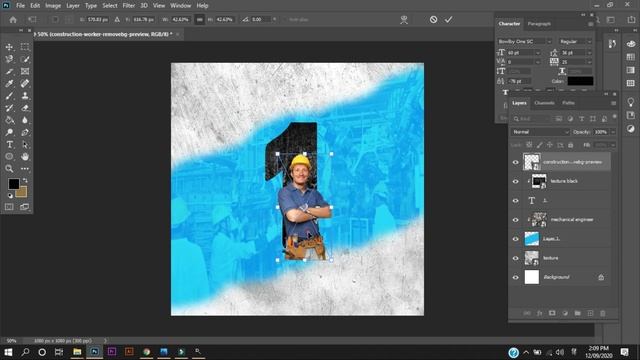The height and width of the screenshot is (360, 640).
Task: Open the File menu
Action: [20, 6]
